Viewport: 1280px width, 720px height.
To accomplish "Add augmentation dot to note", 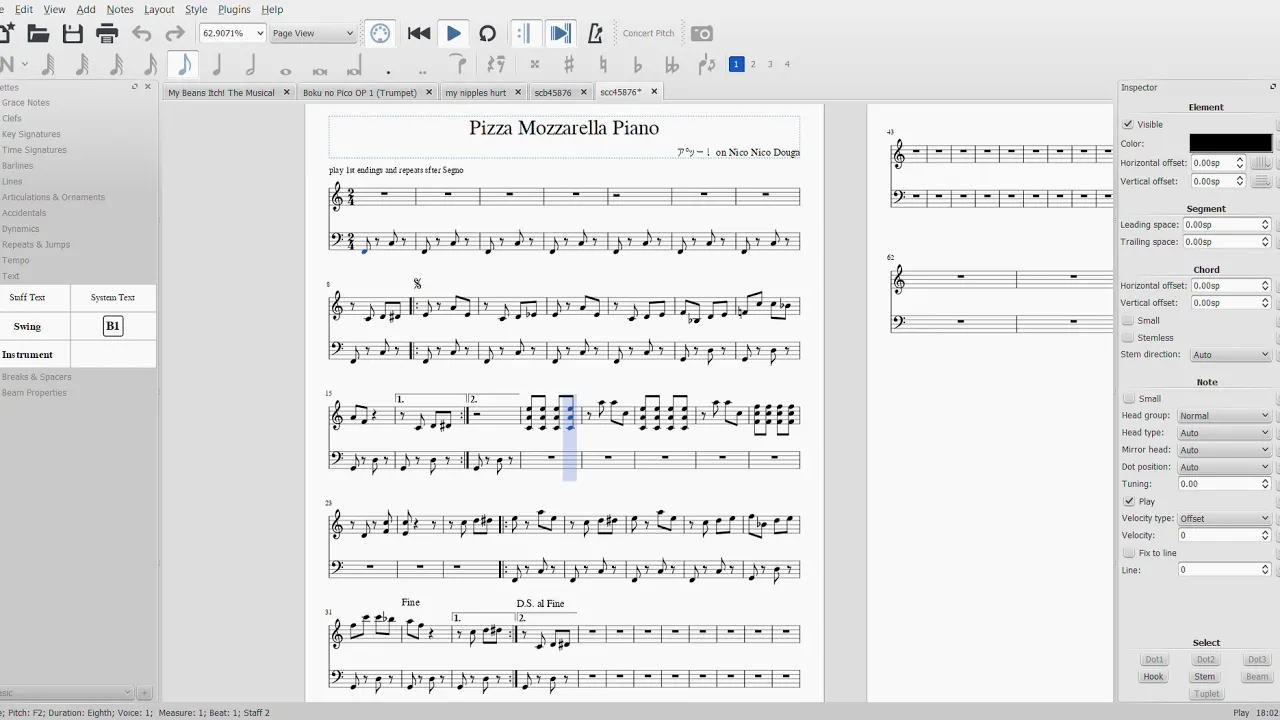I will tap(388, 70).
